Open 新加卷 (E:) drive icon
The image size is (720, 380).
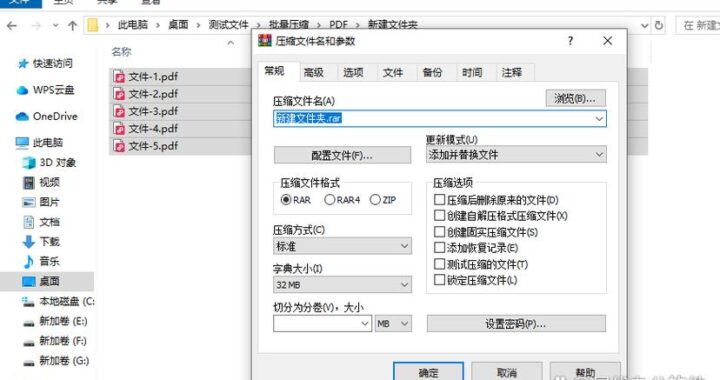tap(28, 323)
